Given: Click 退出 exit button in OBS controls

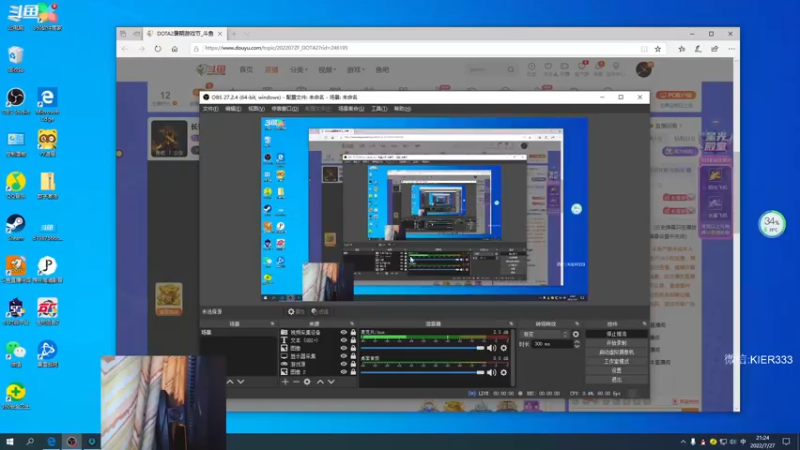Looking at the screenshot, I should point(616,380).
